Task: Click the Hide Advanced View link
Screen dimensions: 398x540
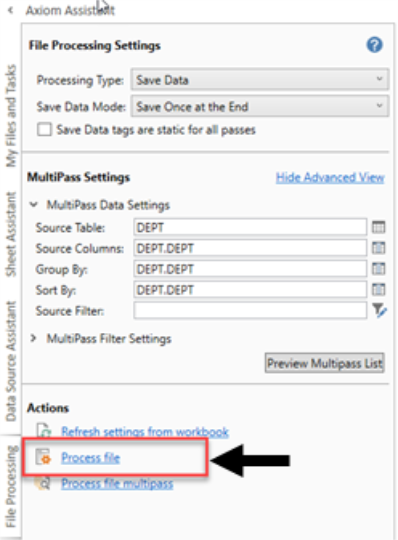Action: pyautogui.click(x=330, y=177)
